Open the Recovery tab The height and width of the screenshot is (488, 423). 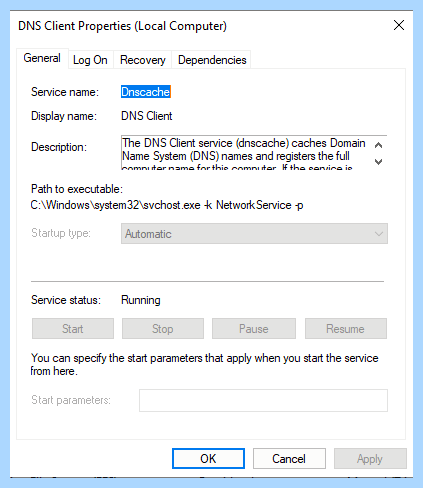coord(143,60)
